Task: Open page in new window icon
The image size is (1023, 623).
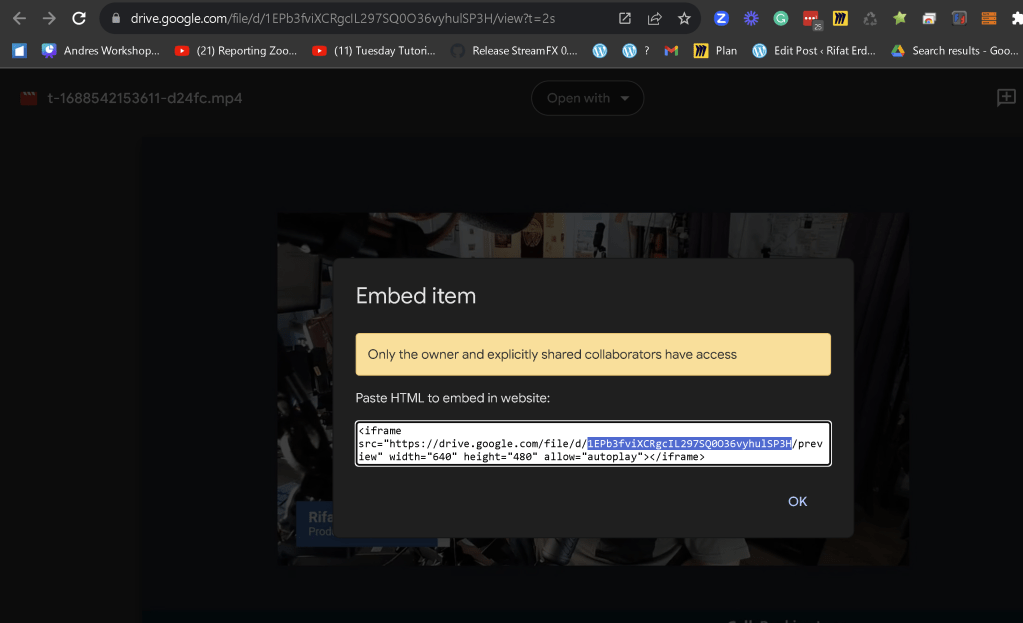Action: 624,18
